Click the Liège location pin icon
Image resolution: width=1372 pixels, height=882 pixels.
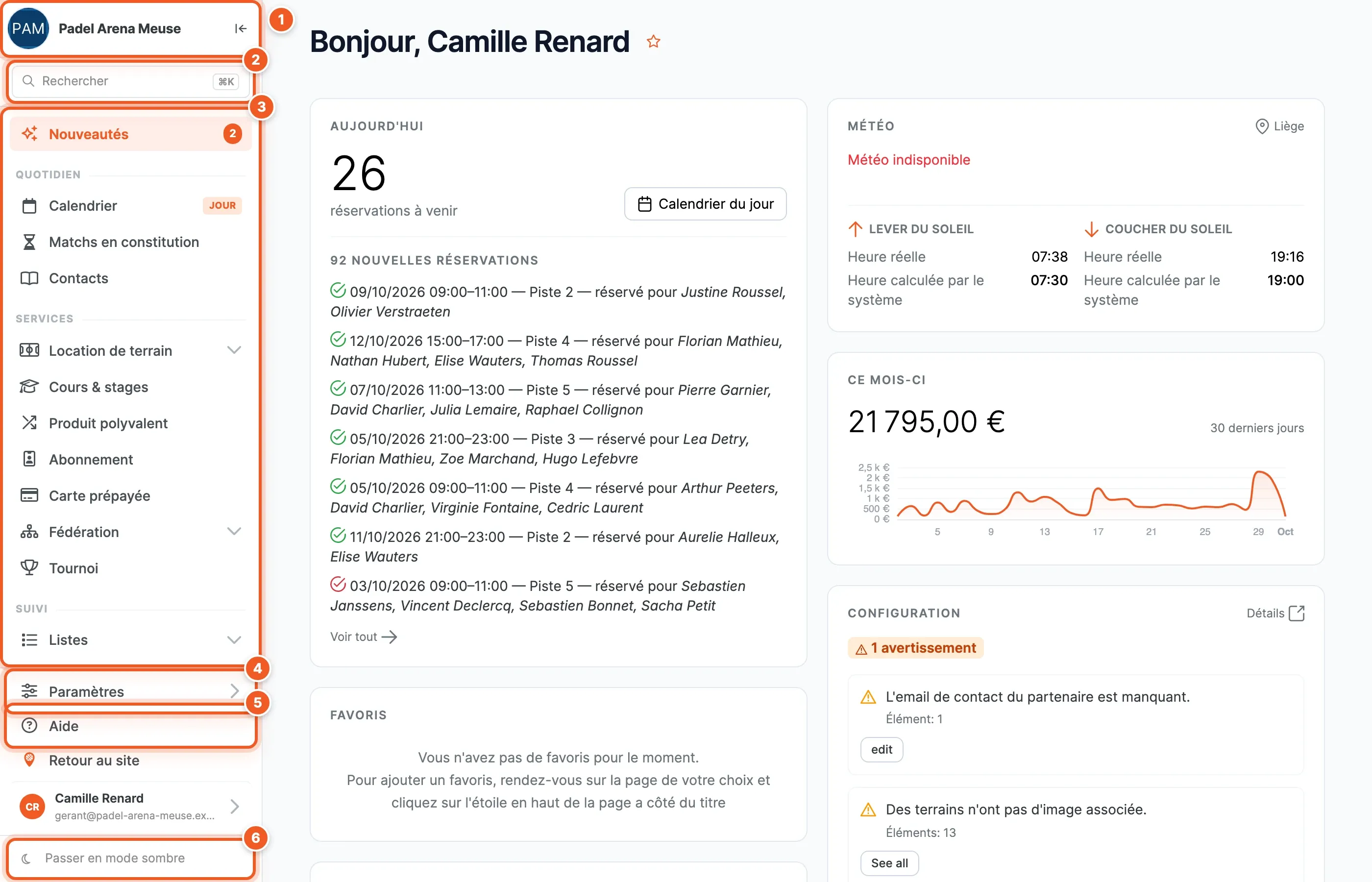(x=1261, y=126)
